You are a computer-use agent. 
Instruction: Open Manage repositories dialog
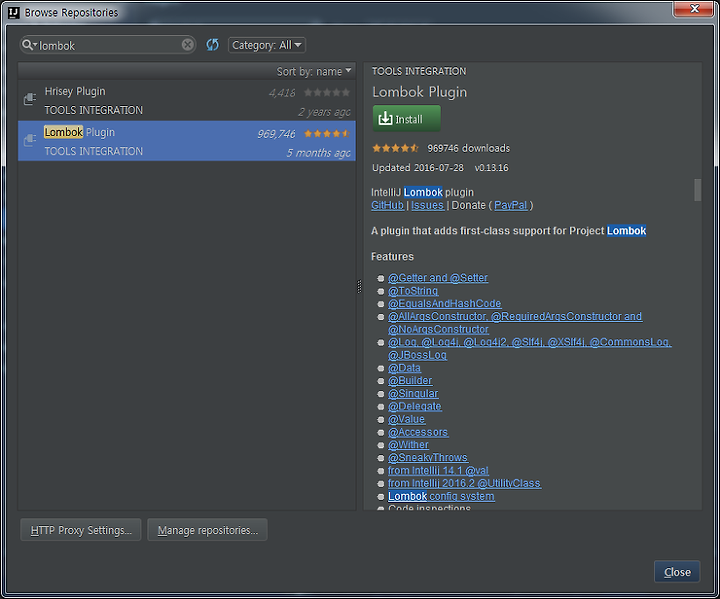click(x=208, y=530)
